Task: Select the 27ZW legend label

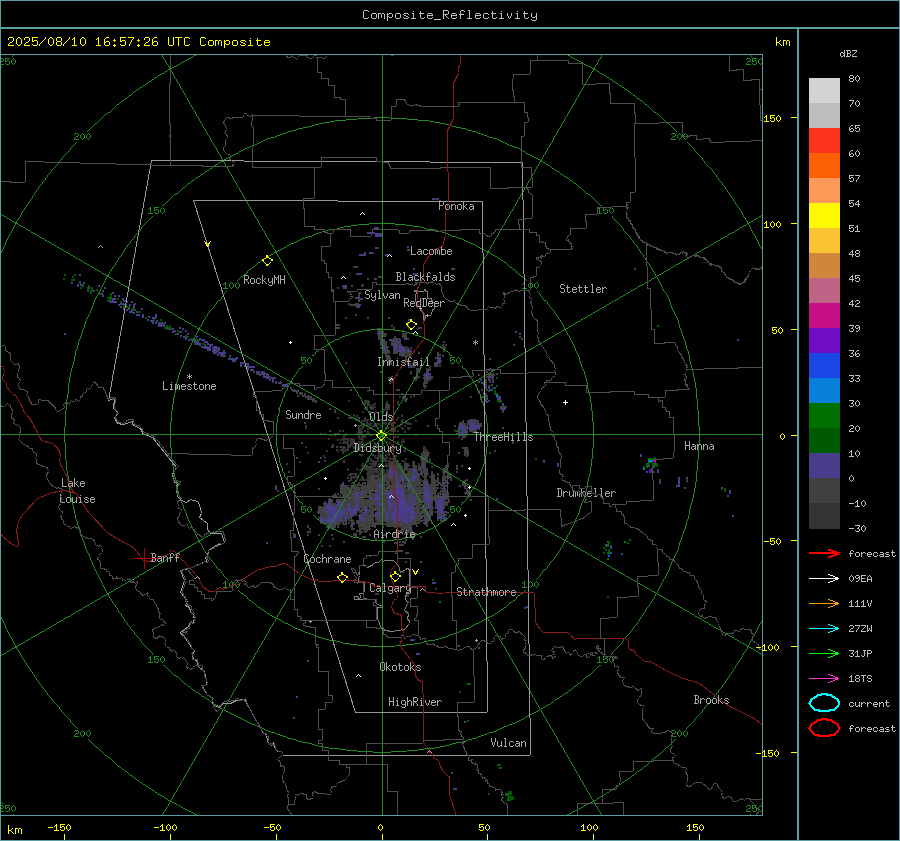Action: coord(860,629)
